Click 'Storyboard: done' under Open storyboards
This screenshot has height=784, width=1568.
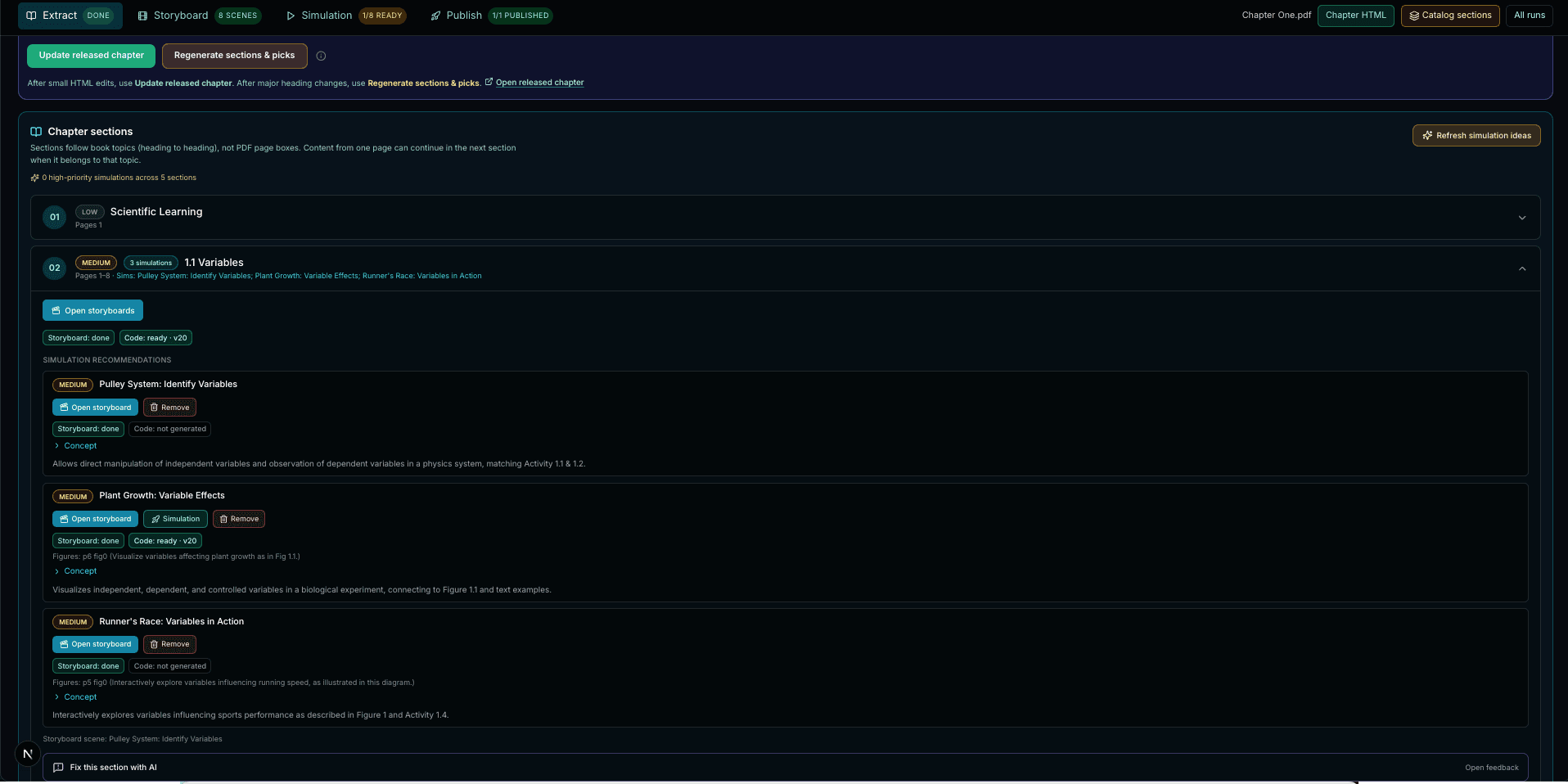coord(79,338)
